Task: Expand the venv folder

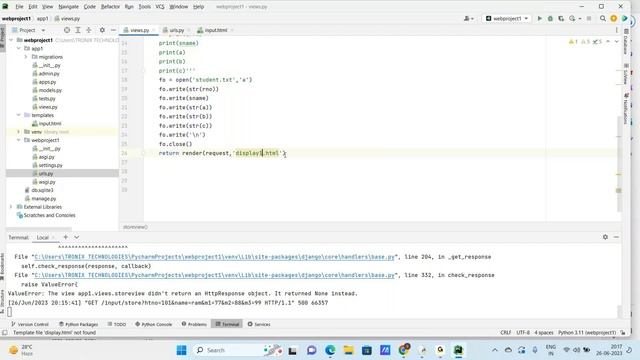Action: (19, 131)
